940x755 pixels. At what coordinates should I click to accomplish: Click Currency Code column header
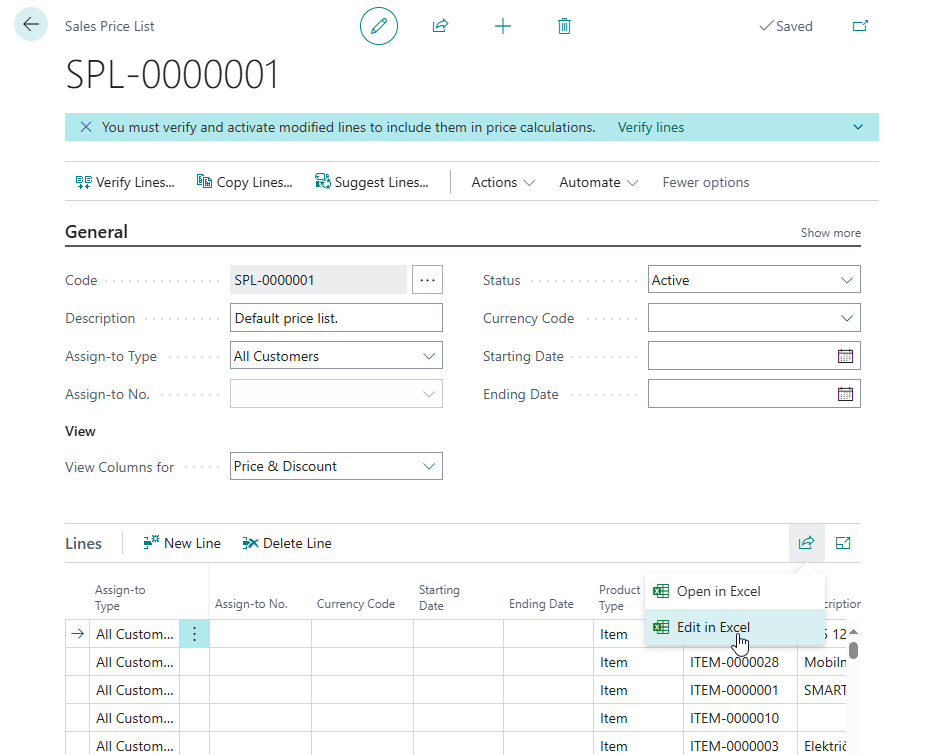pyautogui.click(x=355, y=604)
